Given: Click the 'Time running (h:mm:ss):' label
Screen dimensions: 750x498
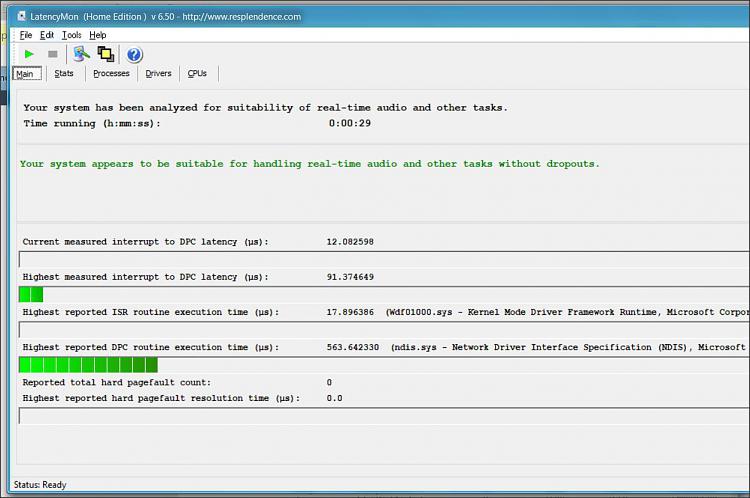Looking at the screenshot, I should pyautogui.click(x=92, y=123).
